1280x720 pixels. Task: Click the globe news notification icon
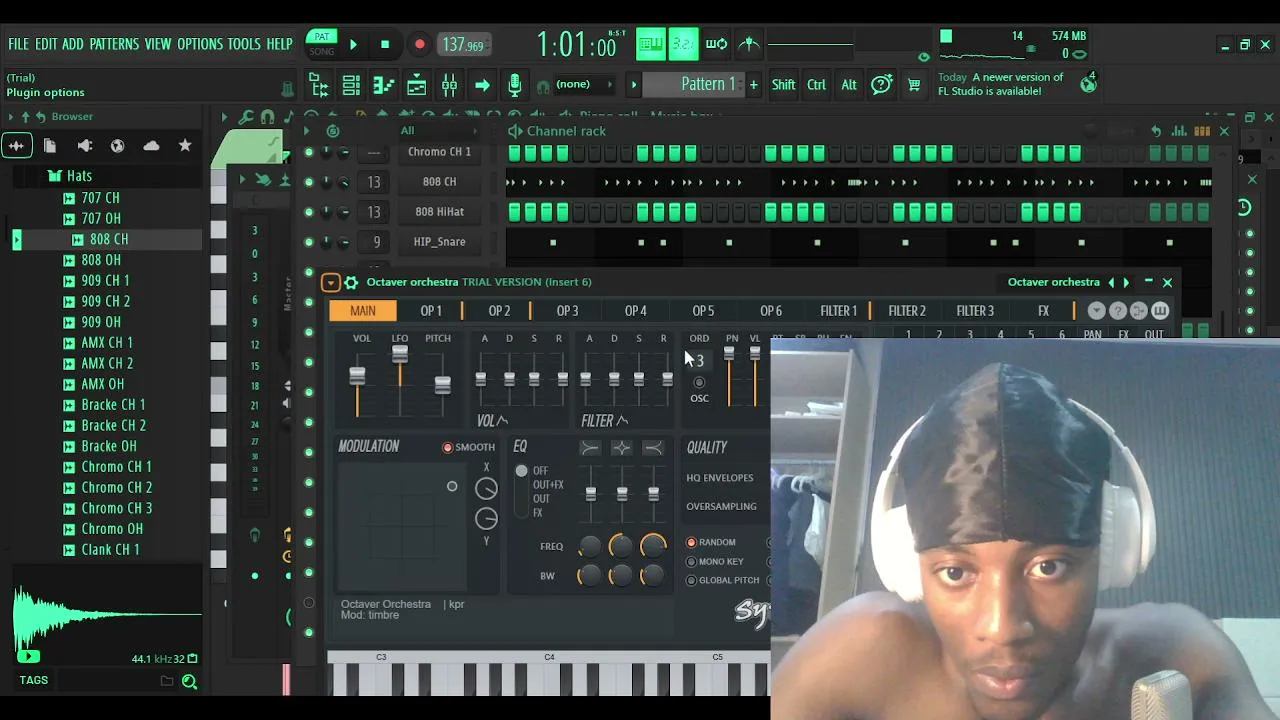tap(1088, 84)
